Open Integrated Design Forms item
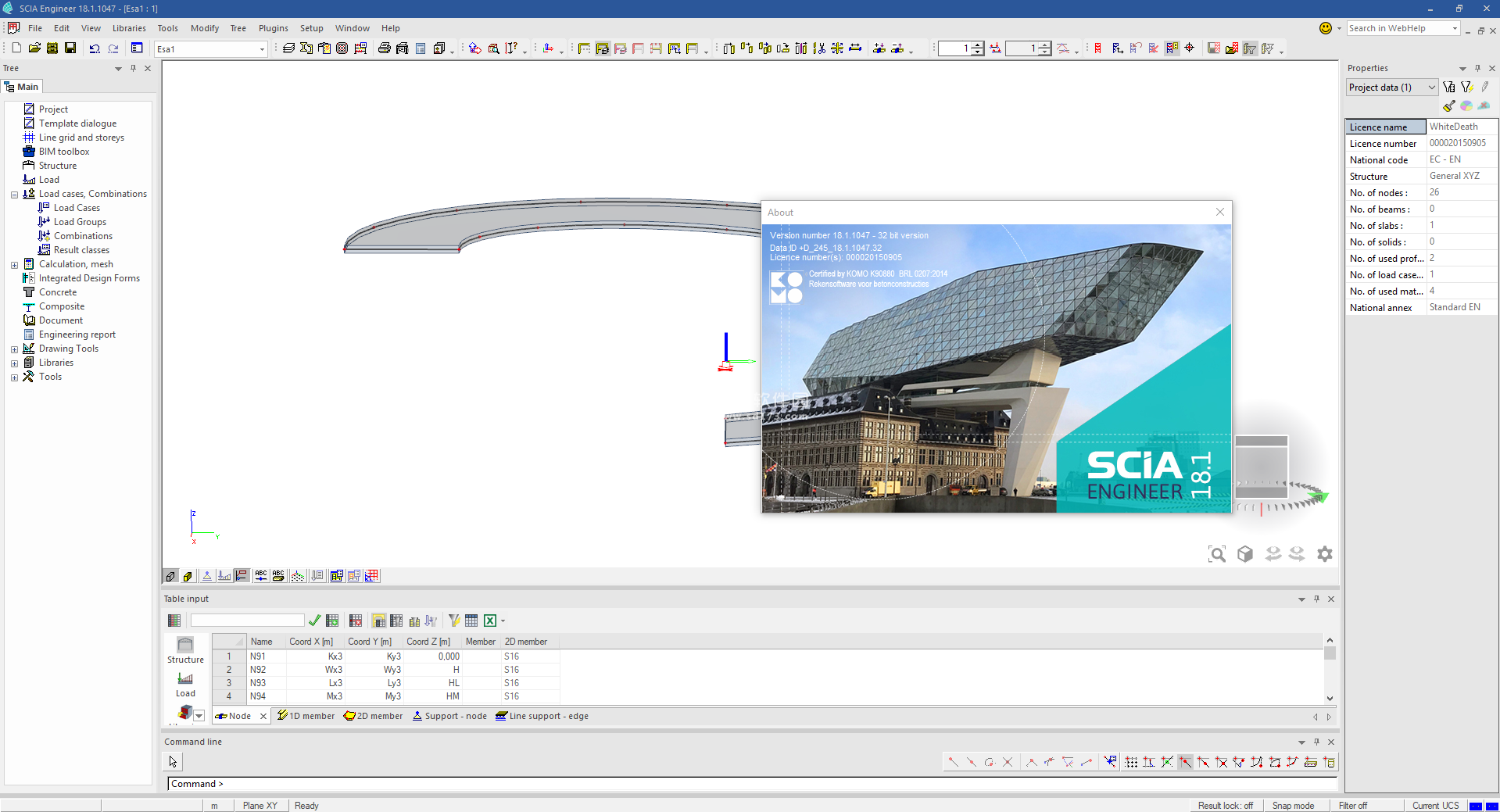 (x=89, y=278)
